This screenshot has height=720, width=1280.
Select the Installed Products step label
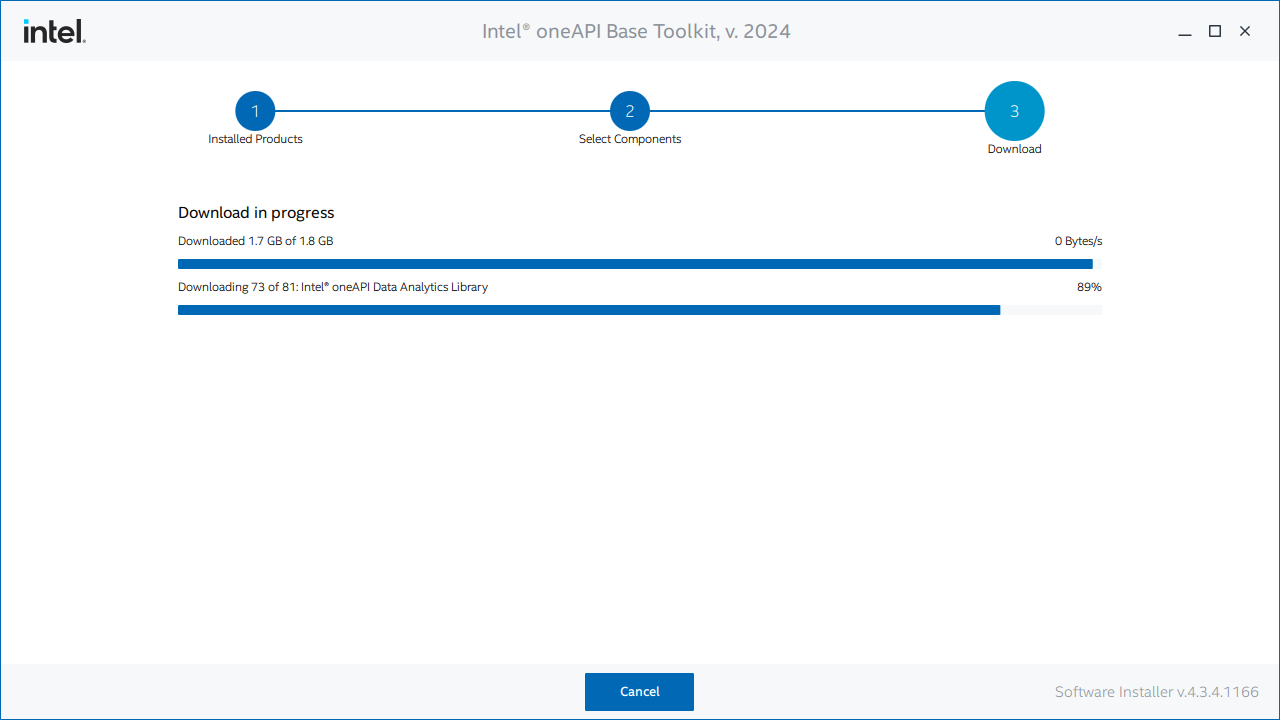tap(255, 139)
